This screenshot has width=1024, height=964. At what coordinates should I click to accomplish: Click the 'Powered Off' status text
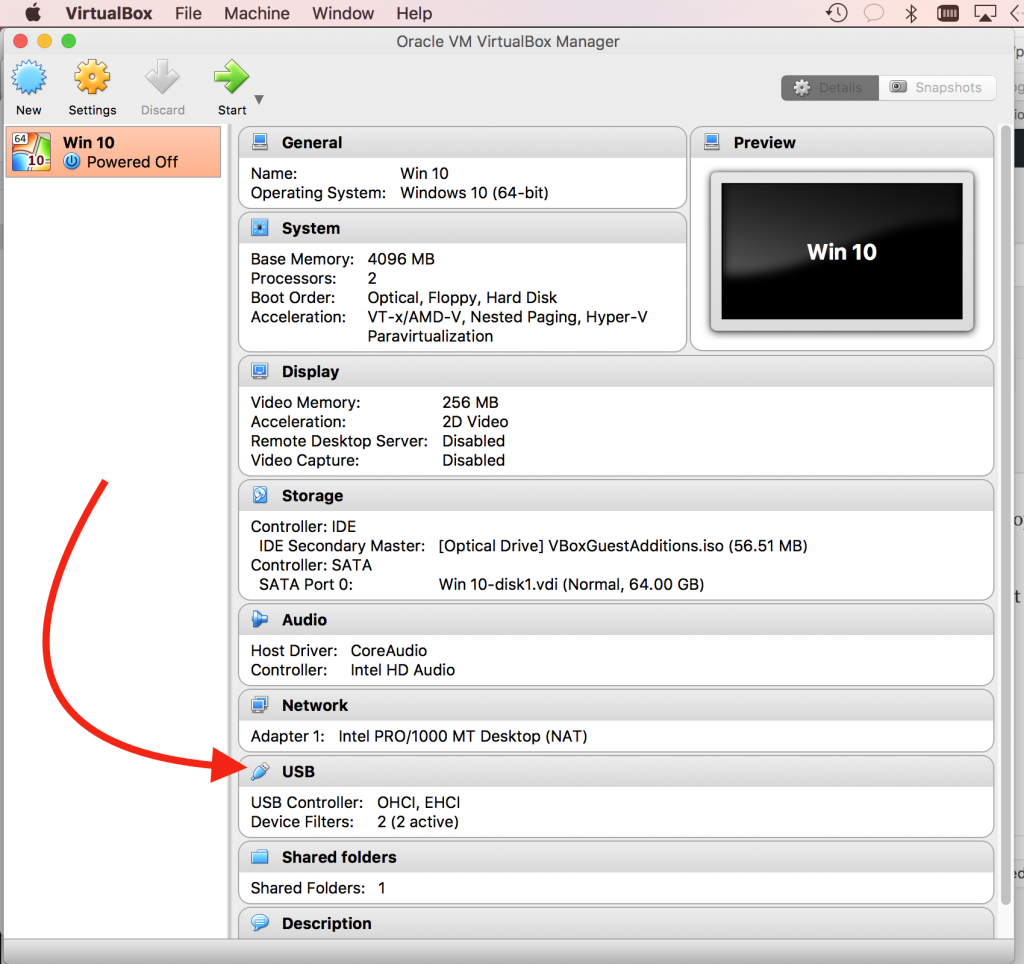(132, 162)
